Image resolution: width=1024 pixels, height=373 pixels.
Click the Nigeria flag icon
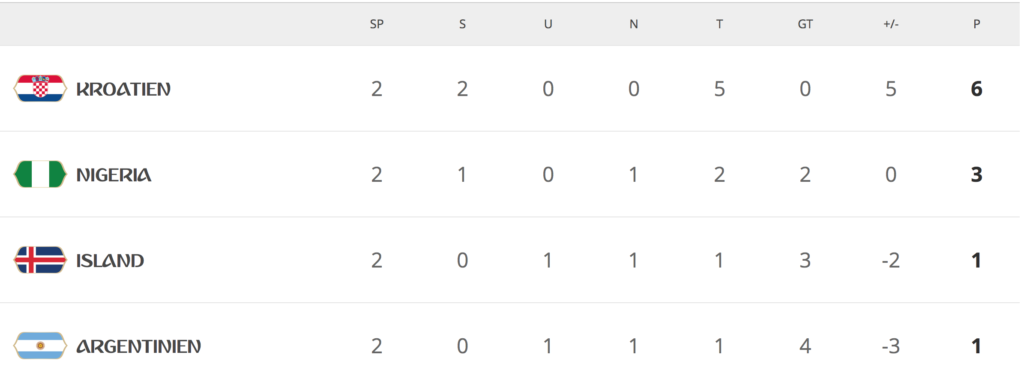pyautogui.click(x=40, y=174)
